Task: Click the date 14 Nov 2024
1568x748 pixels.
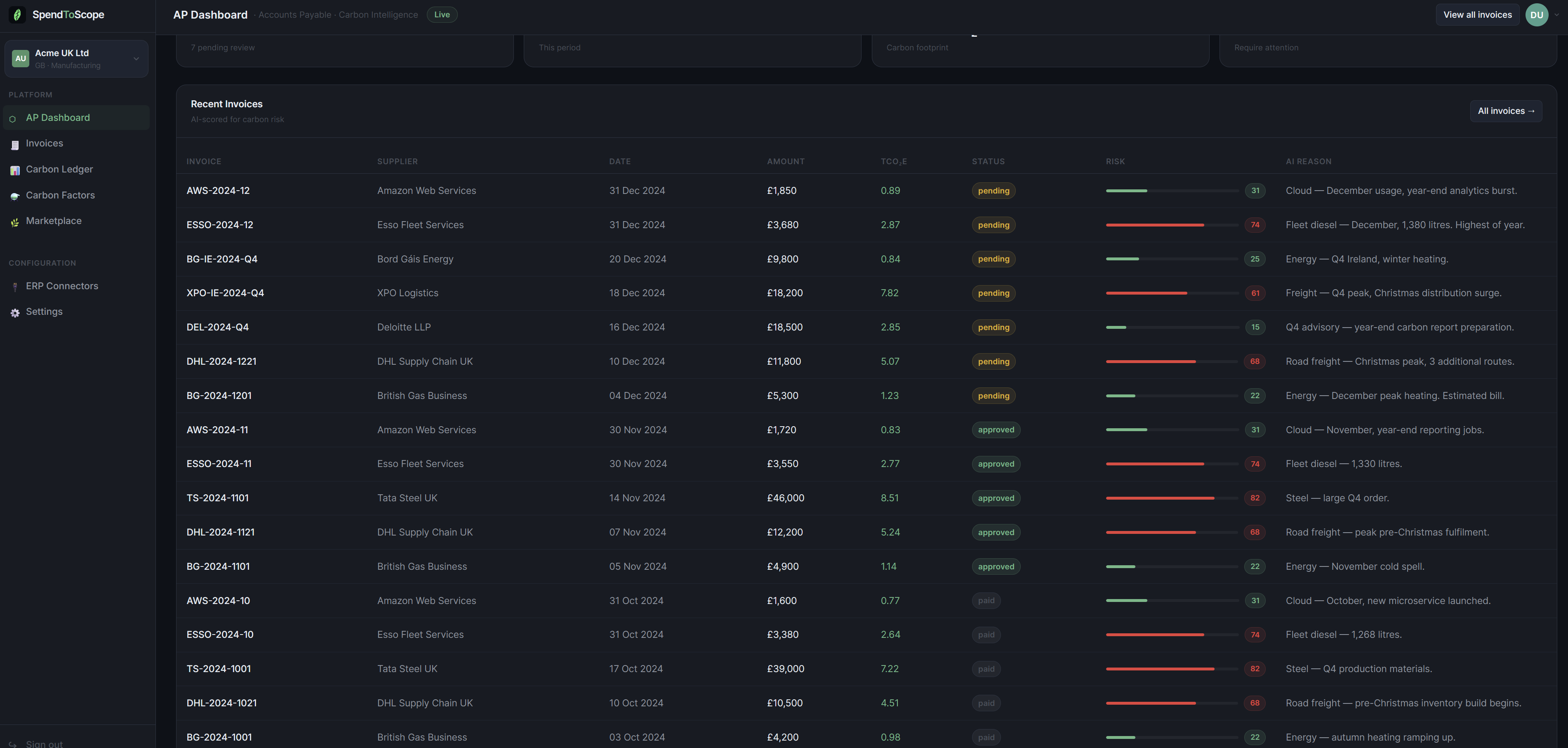Action: 637,498
